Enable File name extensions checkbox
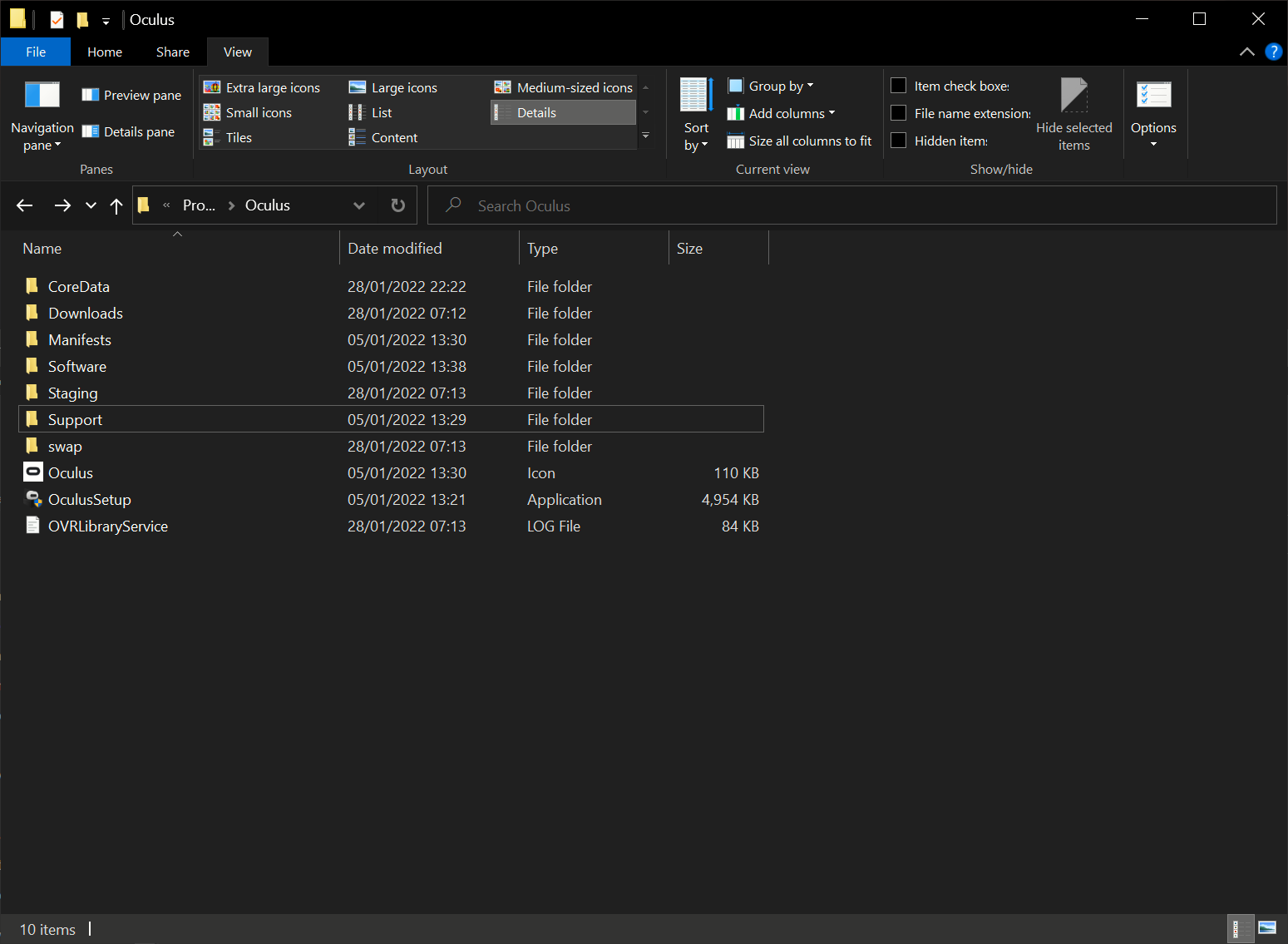 click(x=899, y=113)
